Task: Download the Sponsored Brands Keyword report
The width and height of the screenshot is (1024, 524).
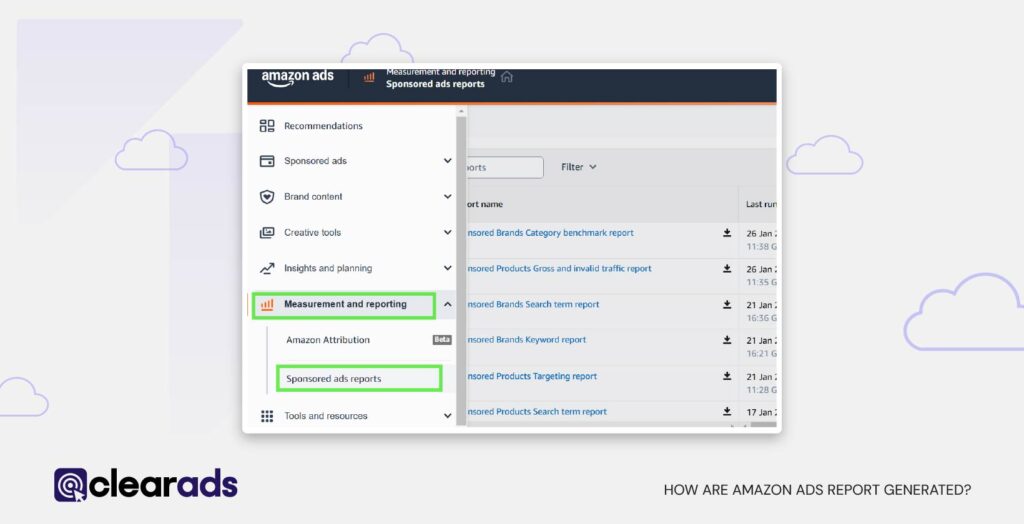Action: click(x=727, y=340)
